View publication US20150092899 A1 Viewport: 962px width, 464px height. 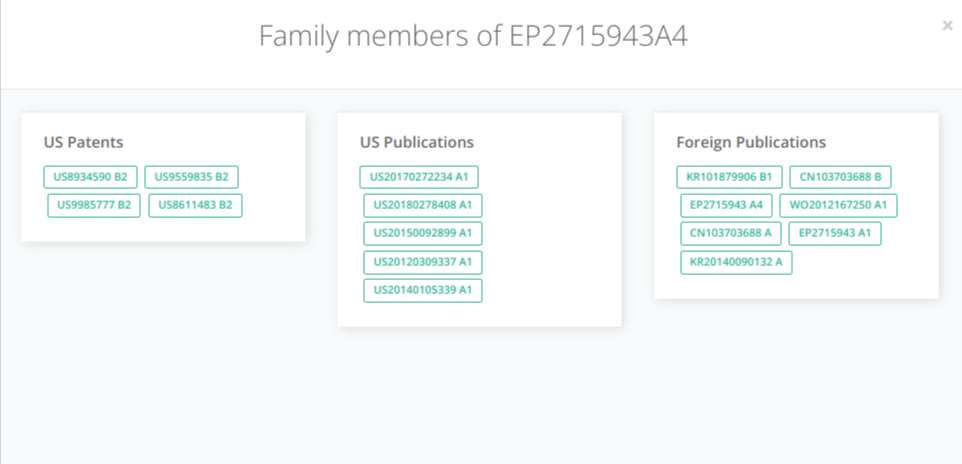coord(423,234)
